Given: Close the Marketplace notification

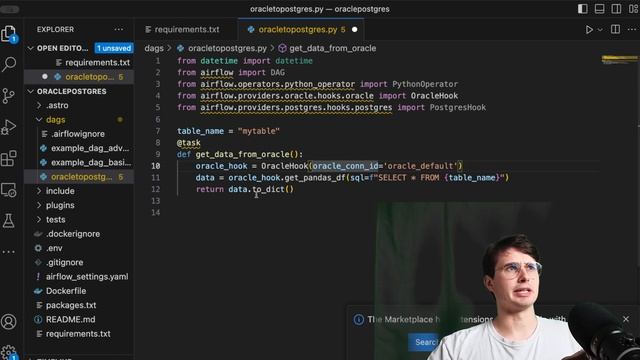Looking at the screenshot, I should (x=626, y=319).
